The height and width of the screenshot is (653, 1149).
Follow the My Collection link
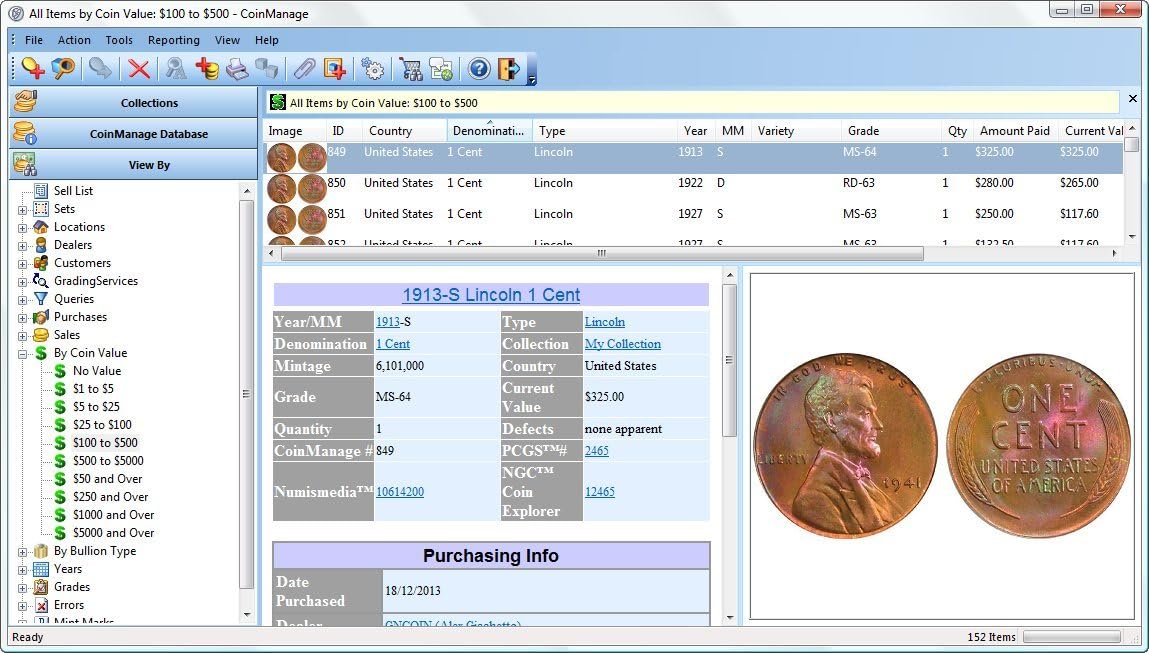point(622,344)
